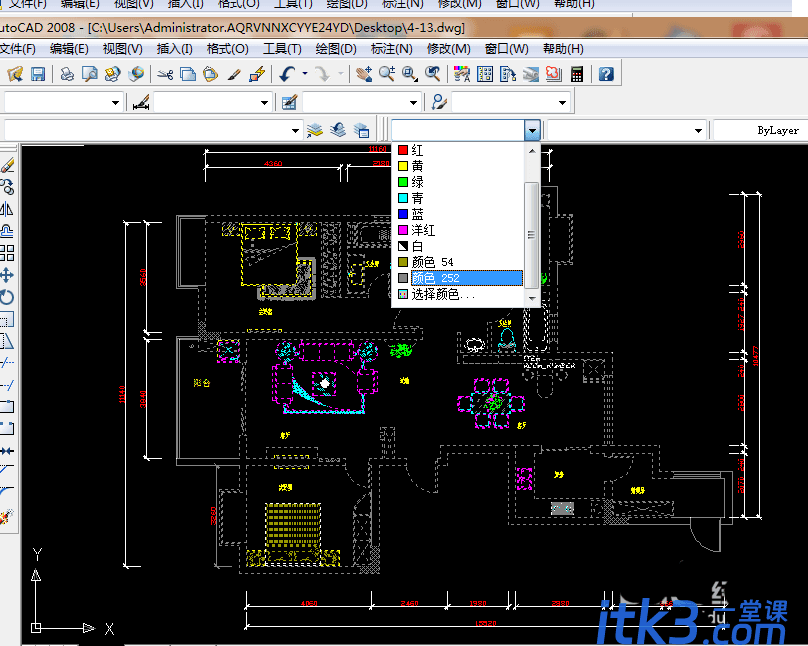Image resolution: width=808 pixels, height=646 pixels.
Task: Click the Multileader Style icon
Action: (x=439, y=102)
